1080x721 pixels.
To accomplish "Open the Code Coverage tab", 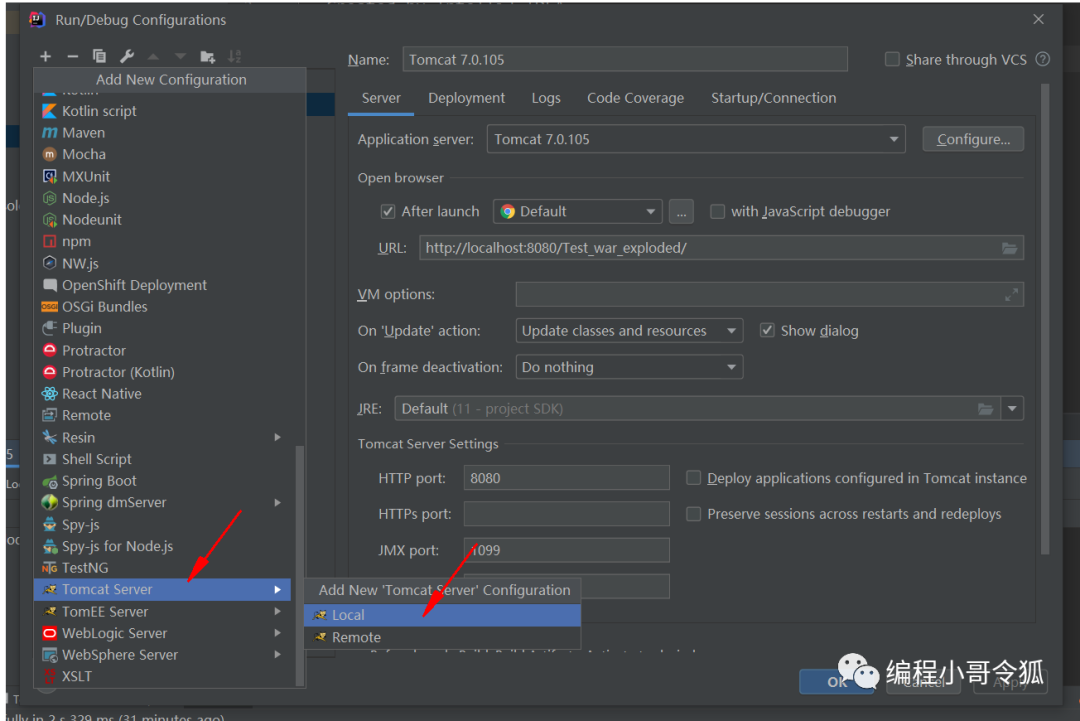I will 635,98.
